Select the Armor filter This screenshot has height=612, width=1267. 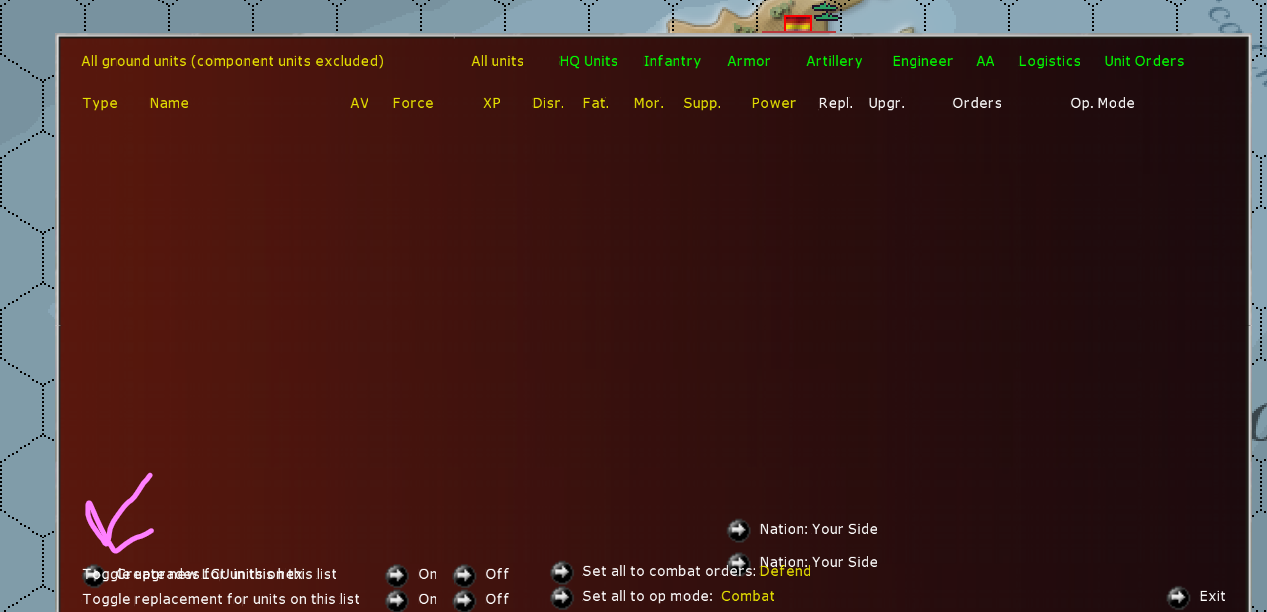(748, 61)
